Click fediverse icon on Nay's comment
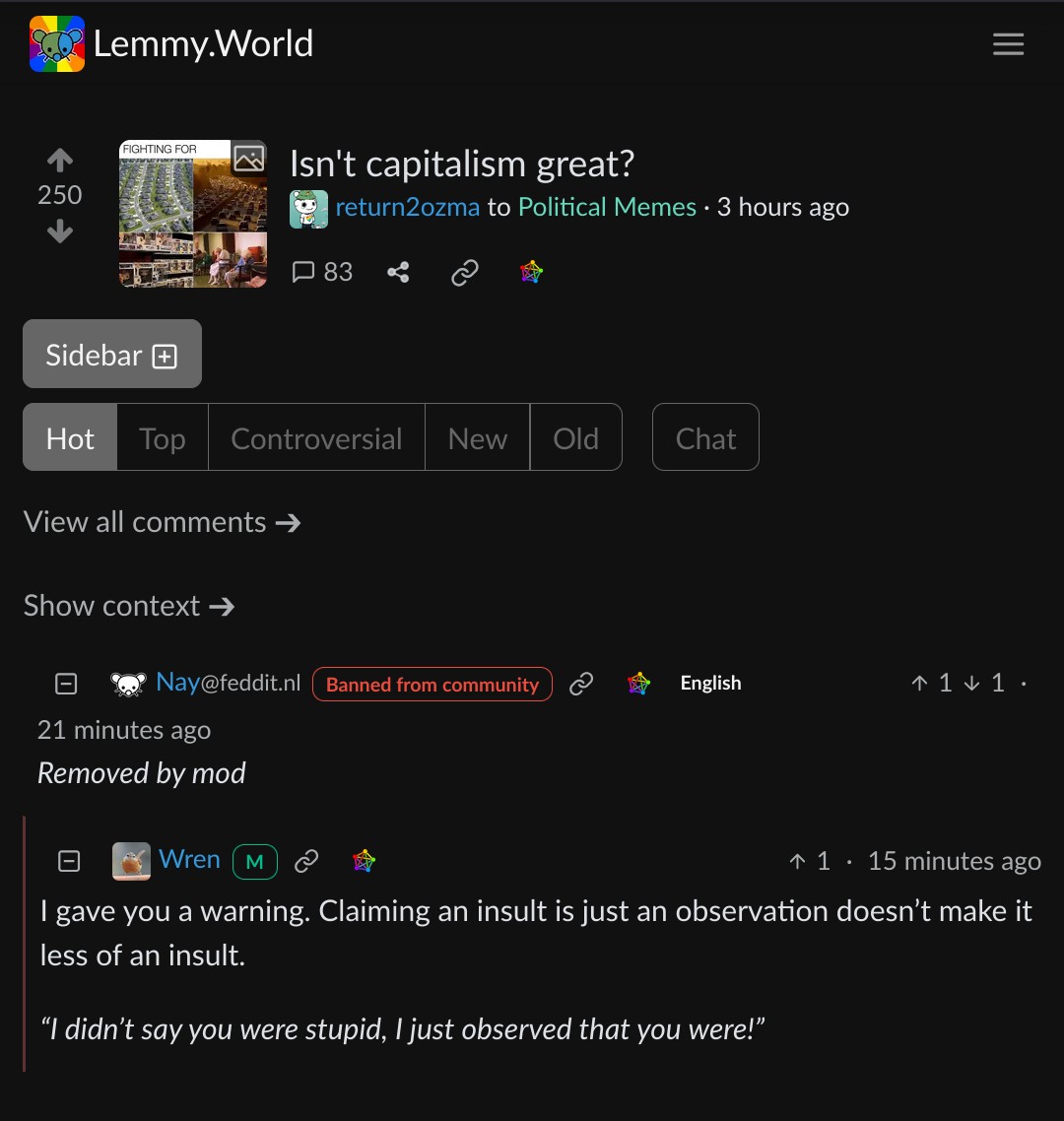This screenshot has height=1121, width=1064. (638, 684)
